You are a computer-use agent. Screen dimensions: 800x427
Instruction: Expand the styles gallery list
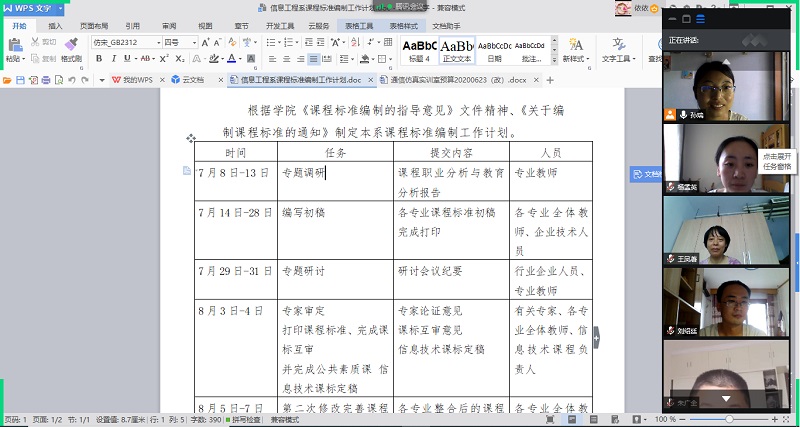point(555,60)
